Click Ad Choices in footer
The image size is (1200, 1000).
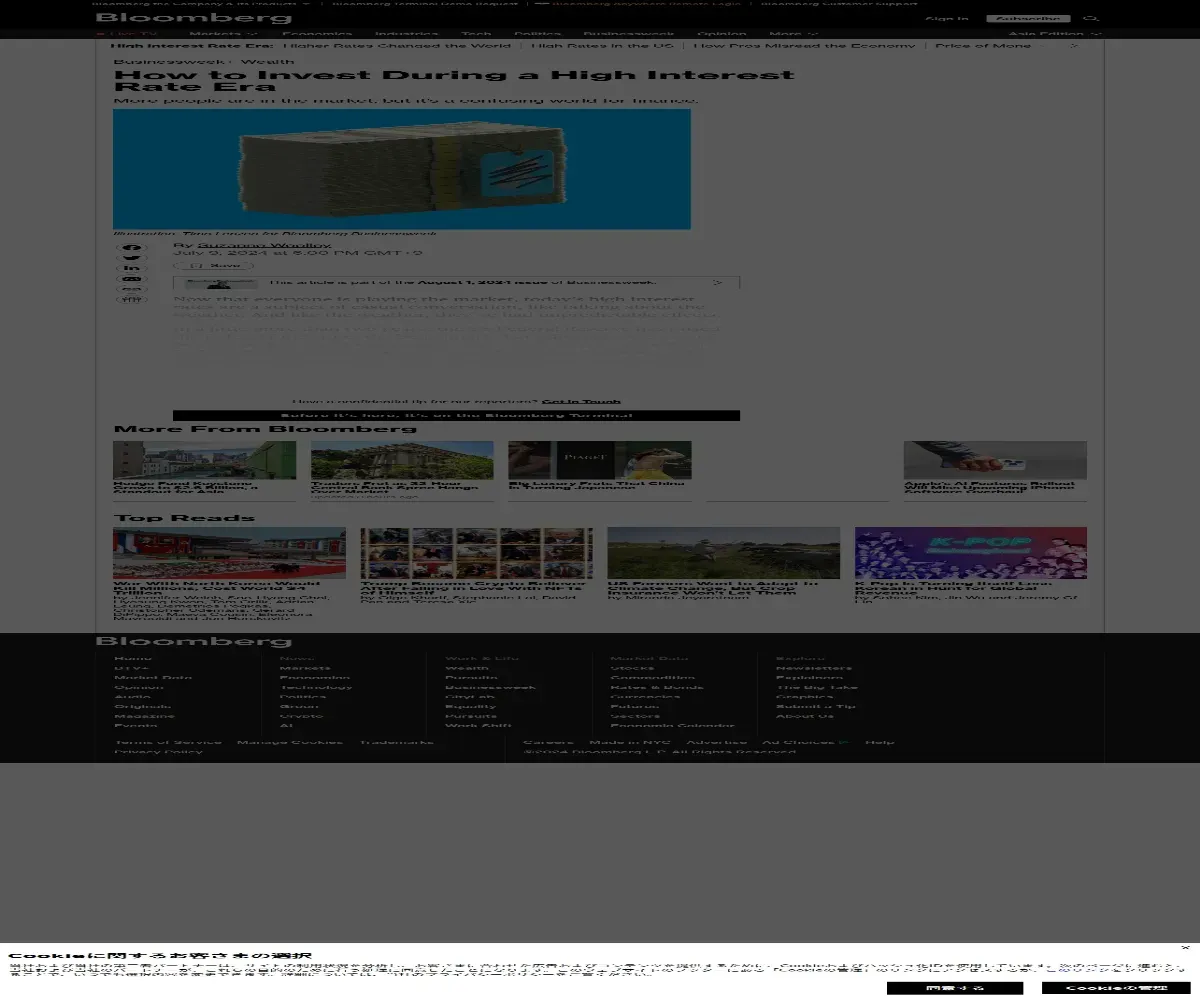(x=805, y=742)
